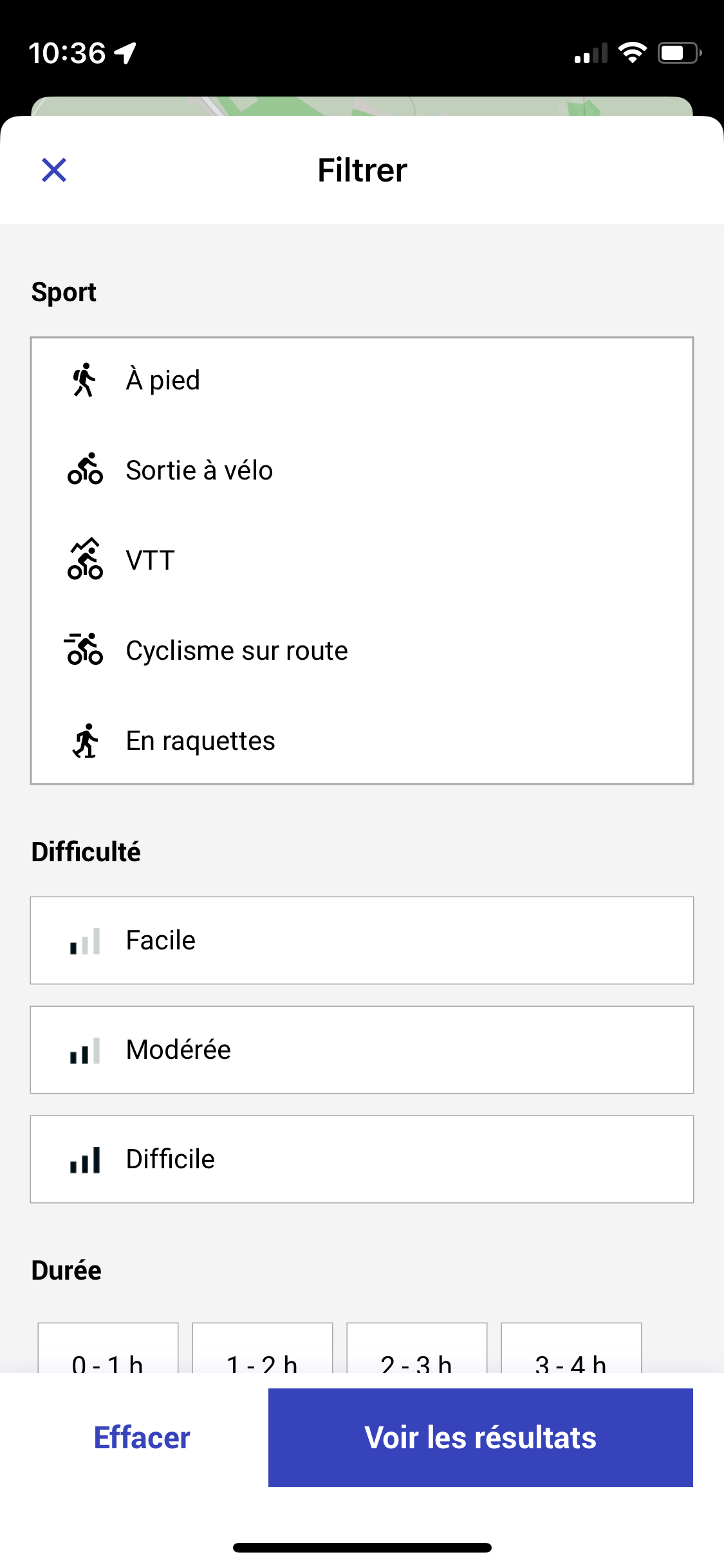Pick the 0 - 1 h duration
The width and height of the screenshot is (724, 1568).
[108, 1349]
